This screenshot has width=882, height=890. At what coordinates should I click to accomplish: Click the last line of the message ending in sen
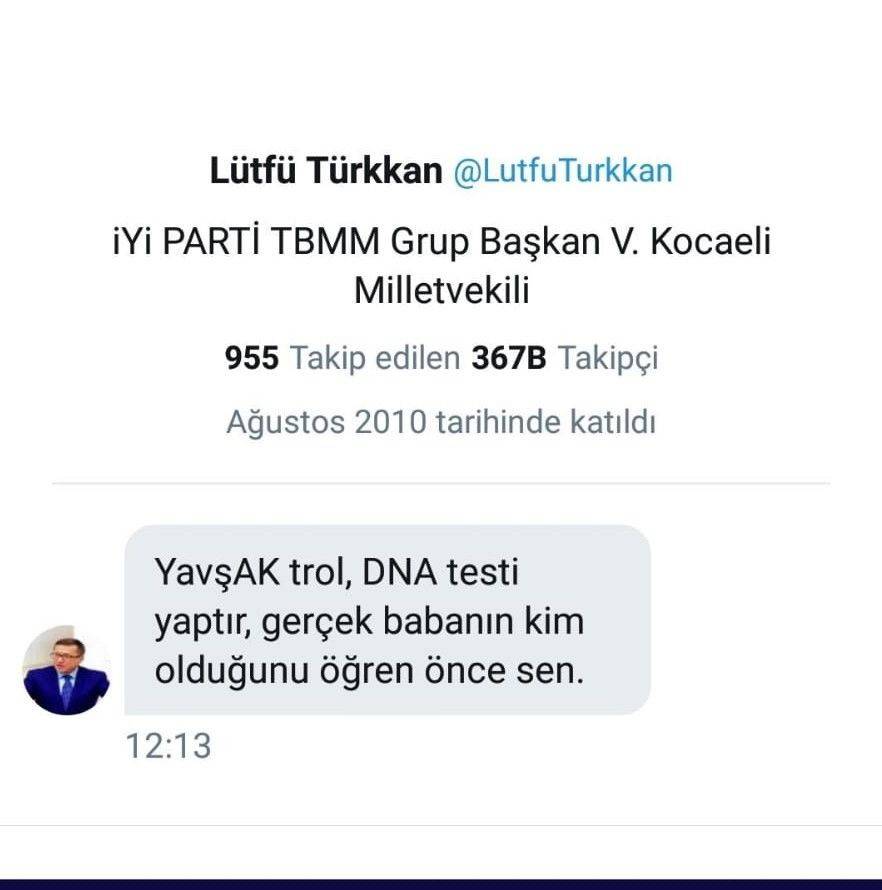click(x=368, y=671)
